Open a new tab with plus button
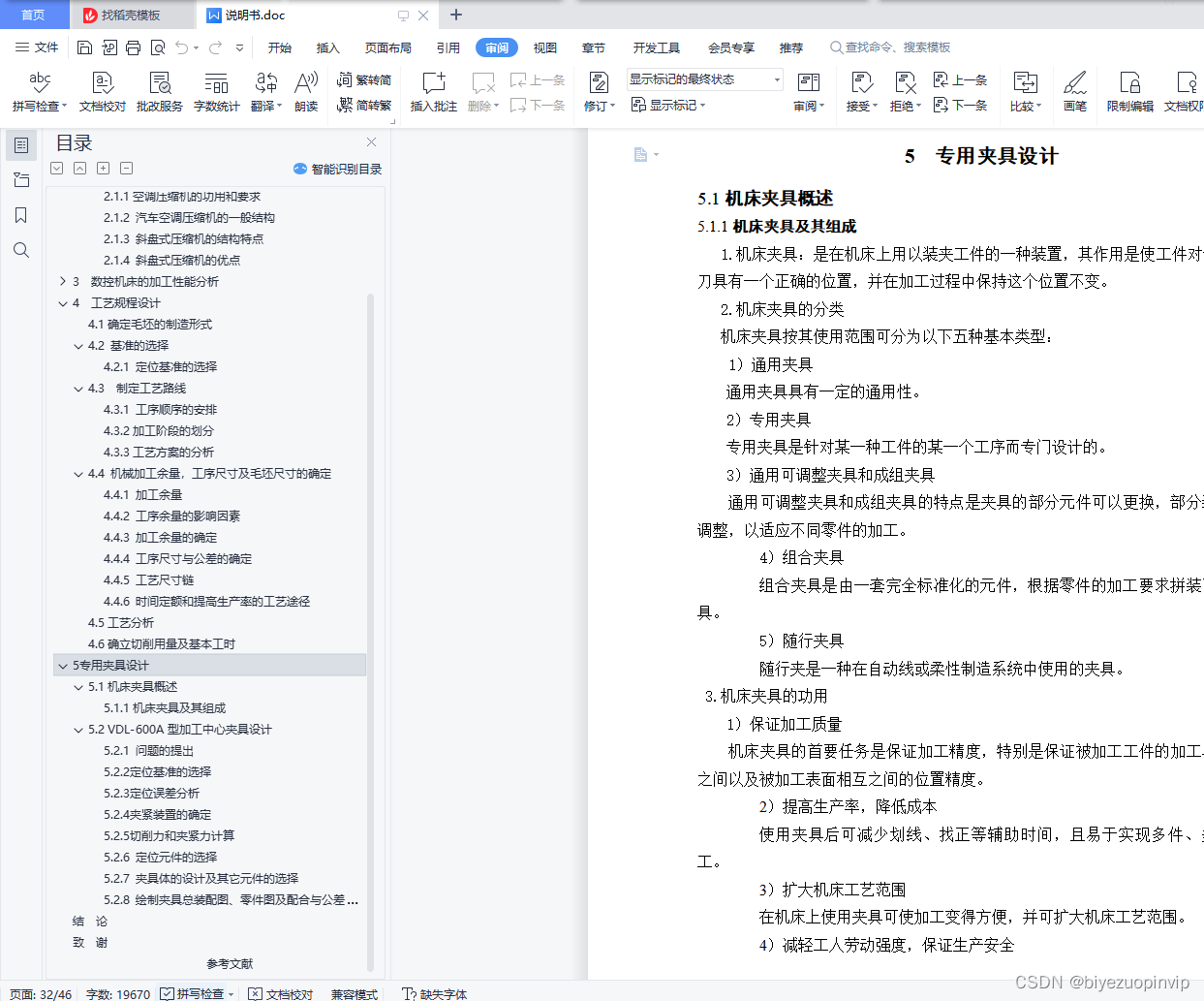 tap(456, 15)
